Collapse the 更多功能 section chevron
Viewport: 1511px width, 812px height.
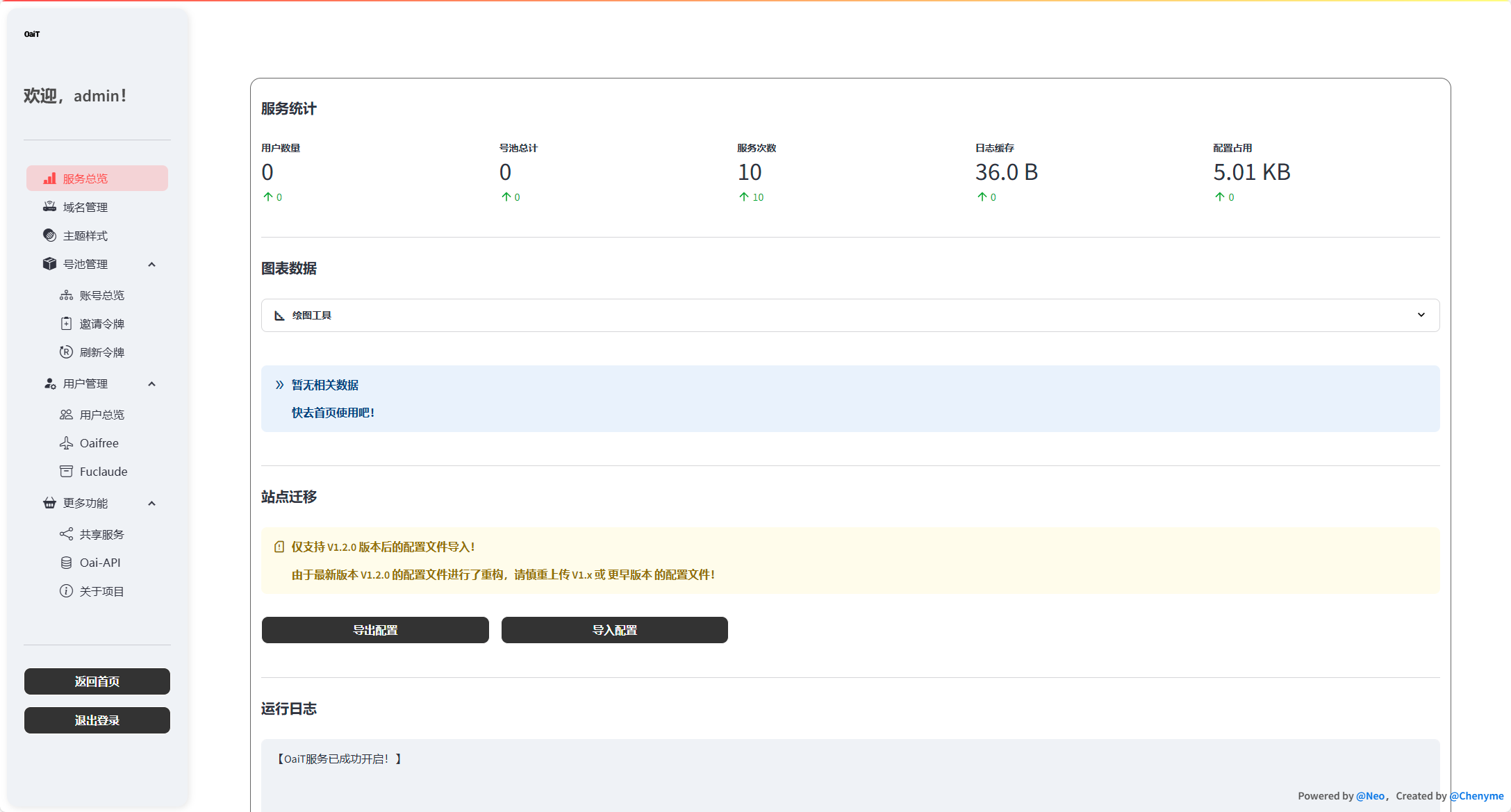coord(151,504)
